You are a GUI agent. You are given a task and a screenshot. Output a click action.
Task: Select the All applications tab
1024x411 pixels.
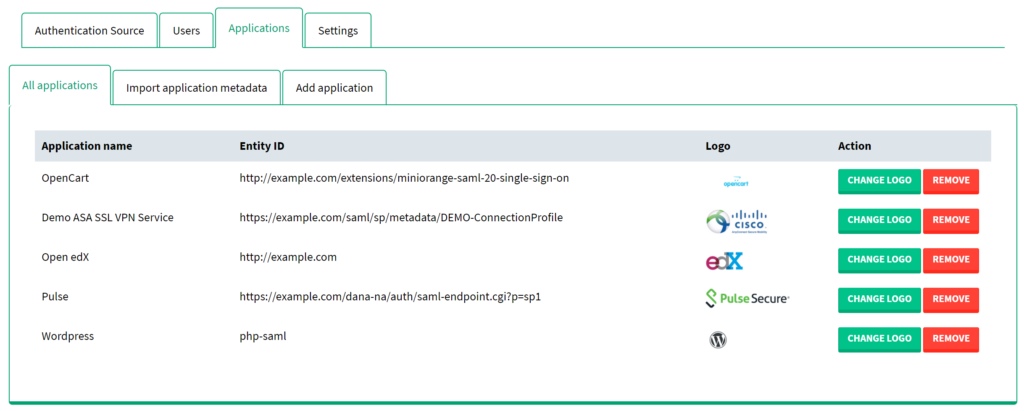60,85
